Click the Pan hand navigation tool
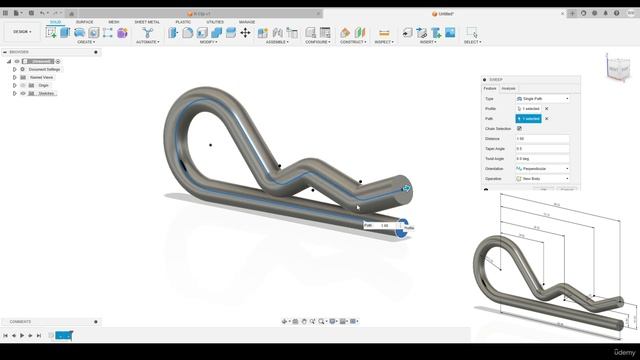Image resolution: width=640 pixels, height=360 pixels. coord(304,322)
